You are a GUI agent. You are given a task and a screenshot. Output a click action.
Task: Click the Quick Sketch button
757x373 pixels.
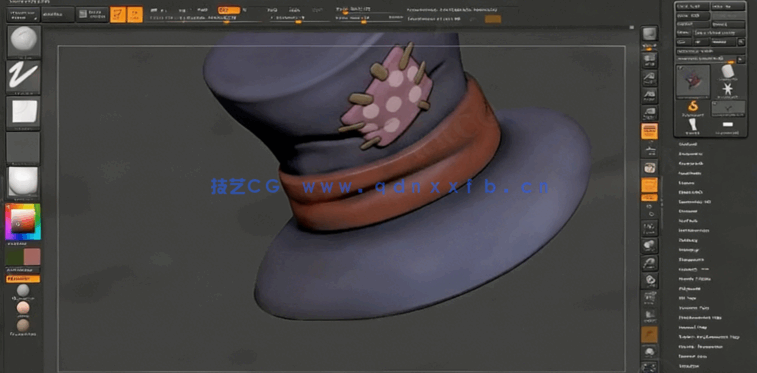(x=92, y=14)
